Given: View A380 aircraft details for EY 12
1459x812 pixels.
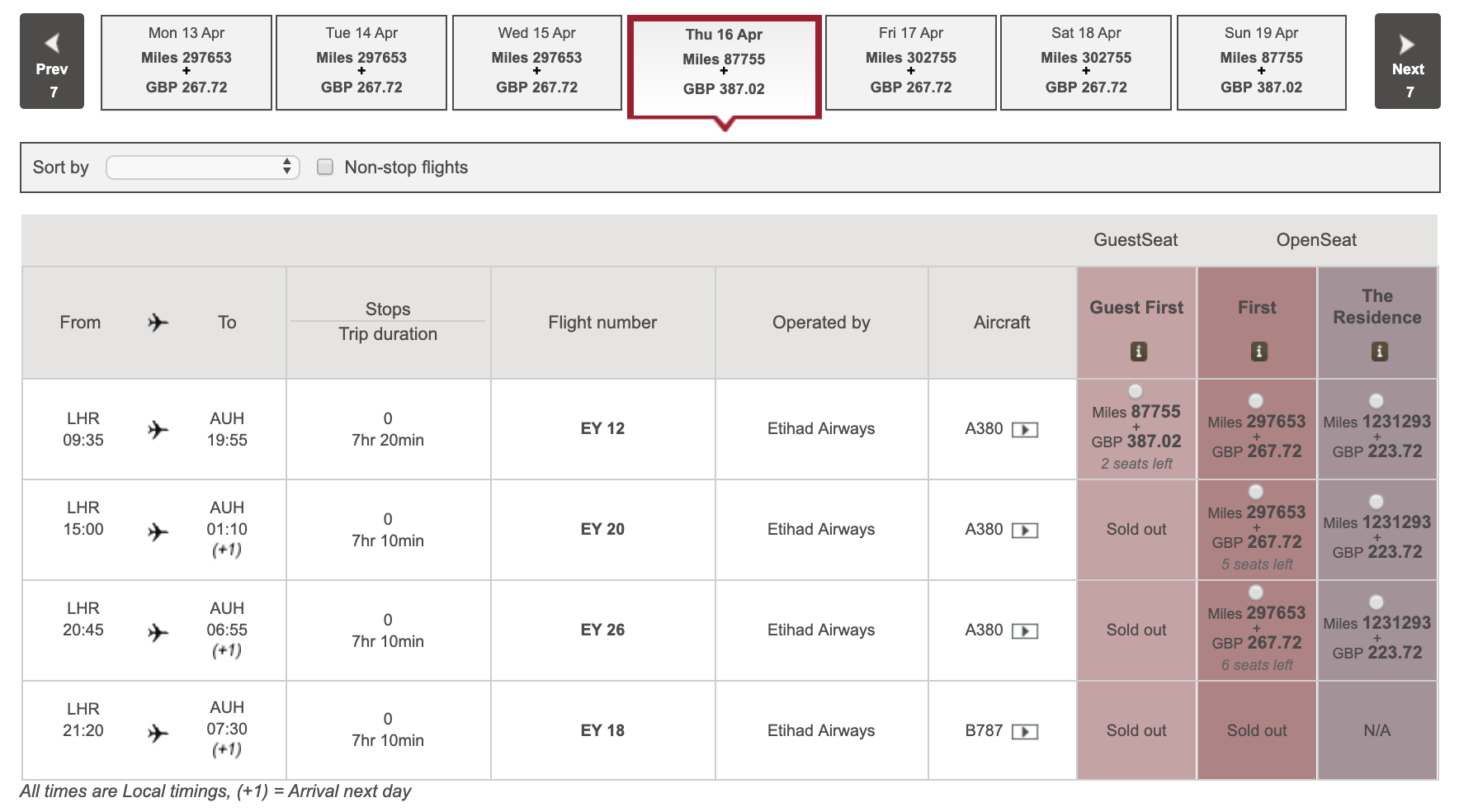Looking at the screenshot, I should [1025, 430].
